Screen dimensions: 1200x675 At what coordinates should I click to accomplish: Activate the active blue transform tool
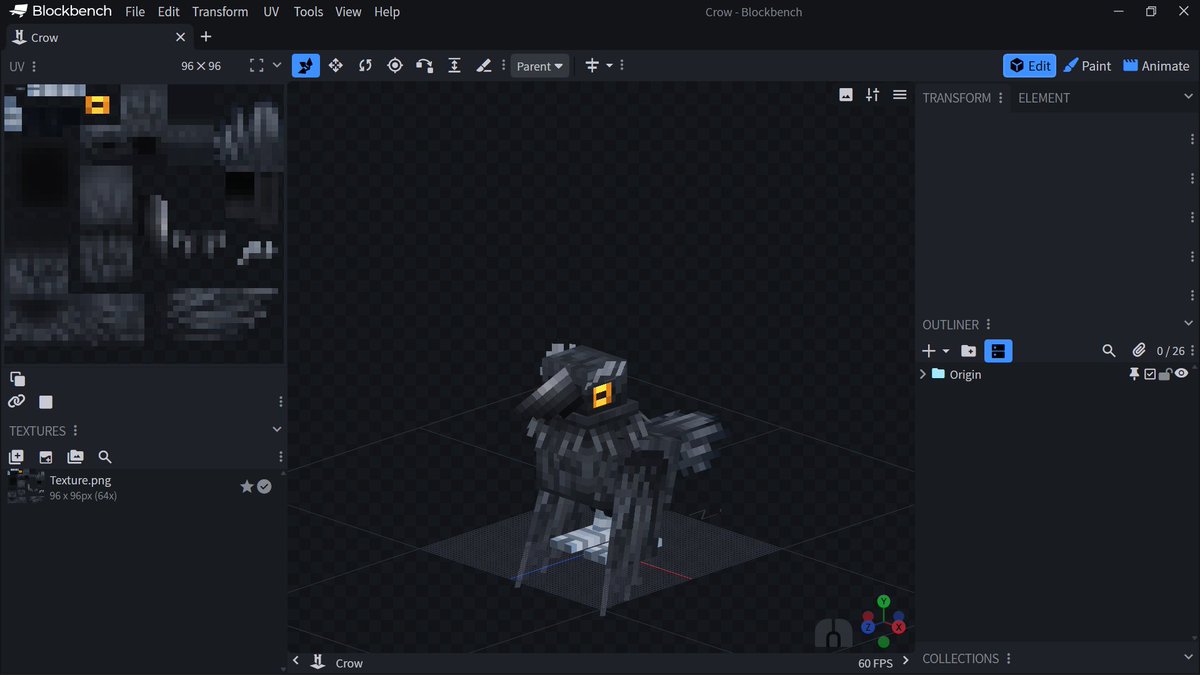305,65
